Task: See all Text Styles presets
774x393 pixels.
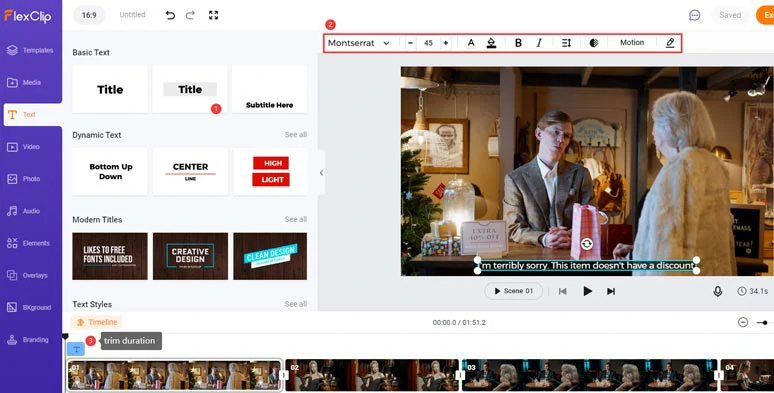Action: pyautogui.click(x=296, y=304)
